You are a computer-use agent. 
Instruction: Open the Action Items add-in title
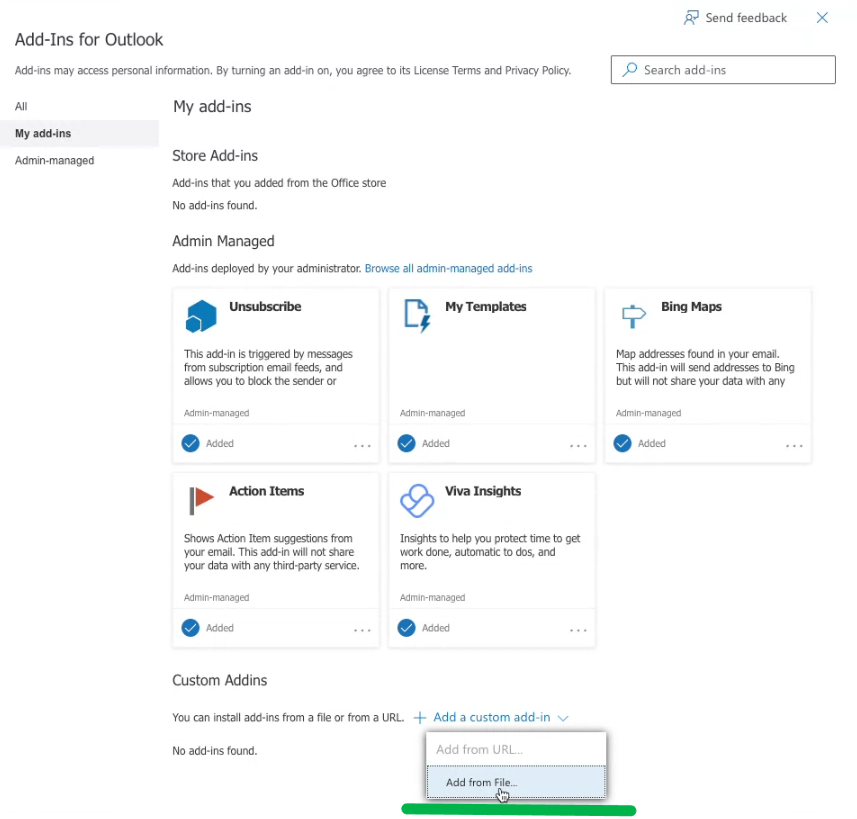point(266,491)
